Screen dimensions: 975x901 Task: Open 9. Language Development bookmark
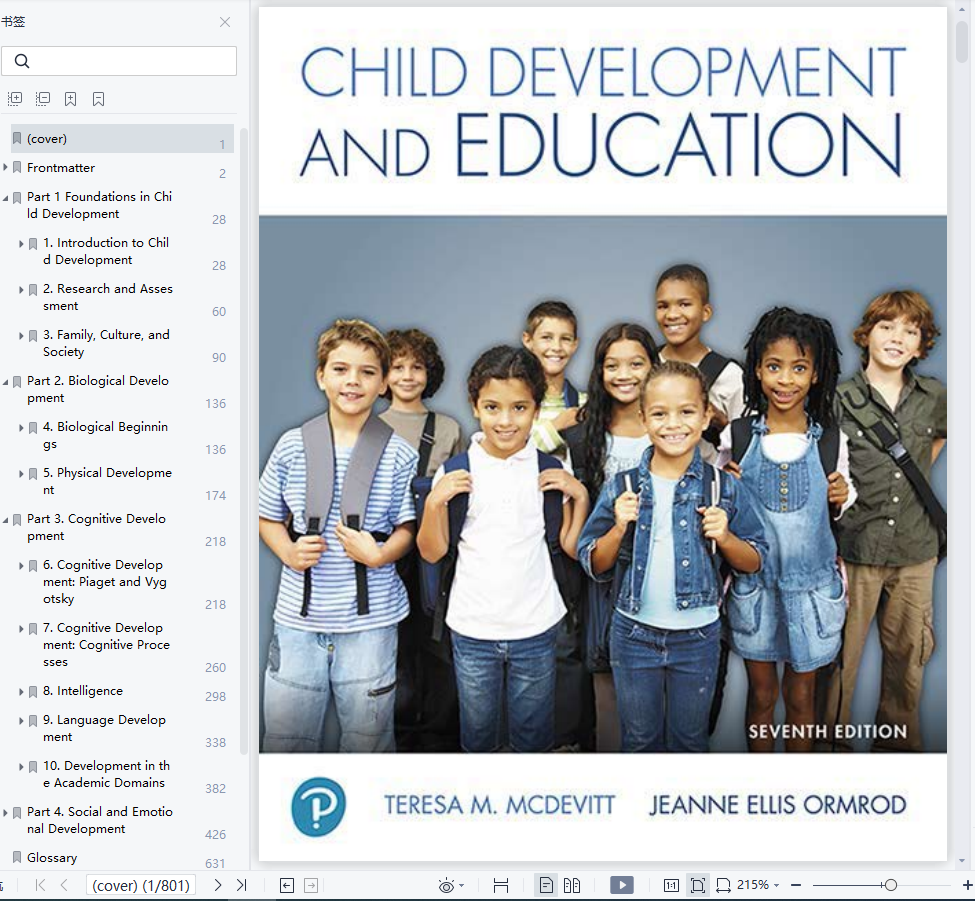point(104,728)
